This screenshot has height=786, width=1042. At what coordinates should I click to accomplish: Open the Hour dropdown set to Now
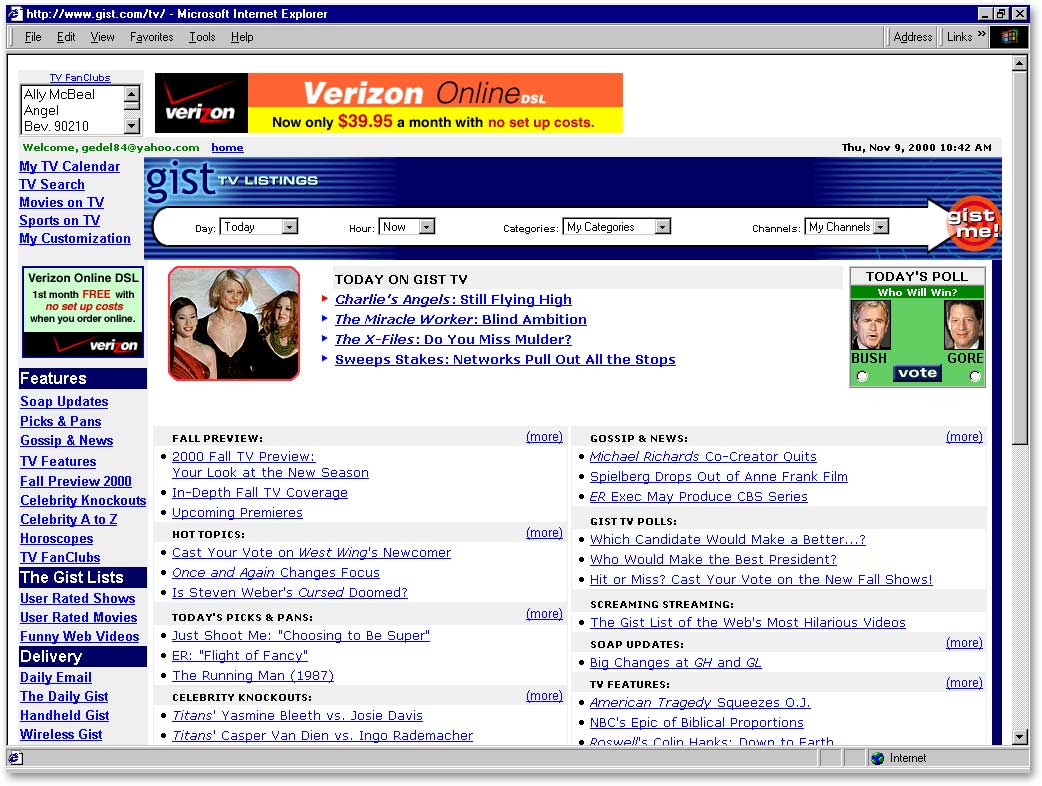click(x=407, y=227)
